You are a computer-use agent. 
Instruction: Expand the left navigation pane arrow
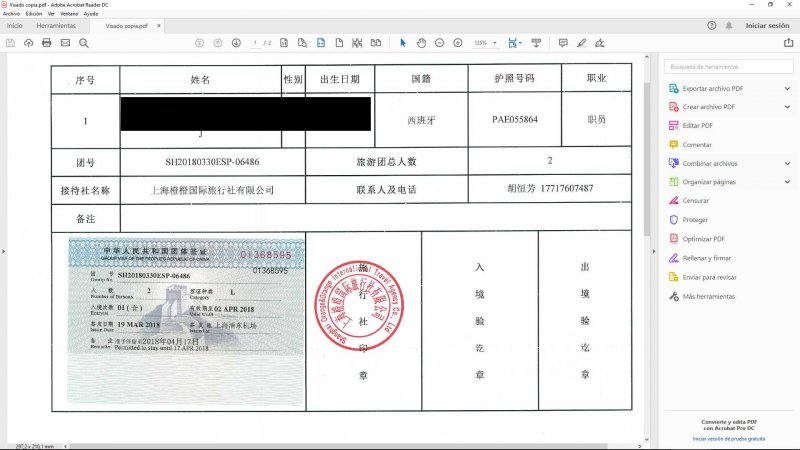[4, 251]
